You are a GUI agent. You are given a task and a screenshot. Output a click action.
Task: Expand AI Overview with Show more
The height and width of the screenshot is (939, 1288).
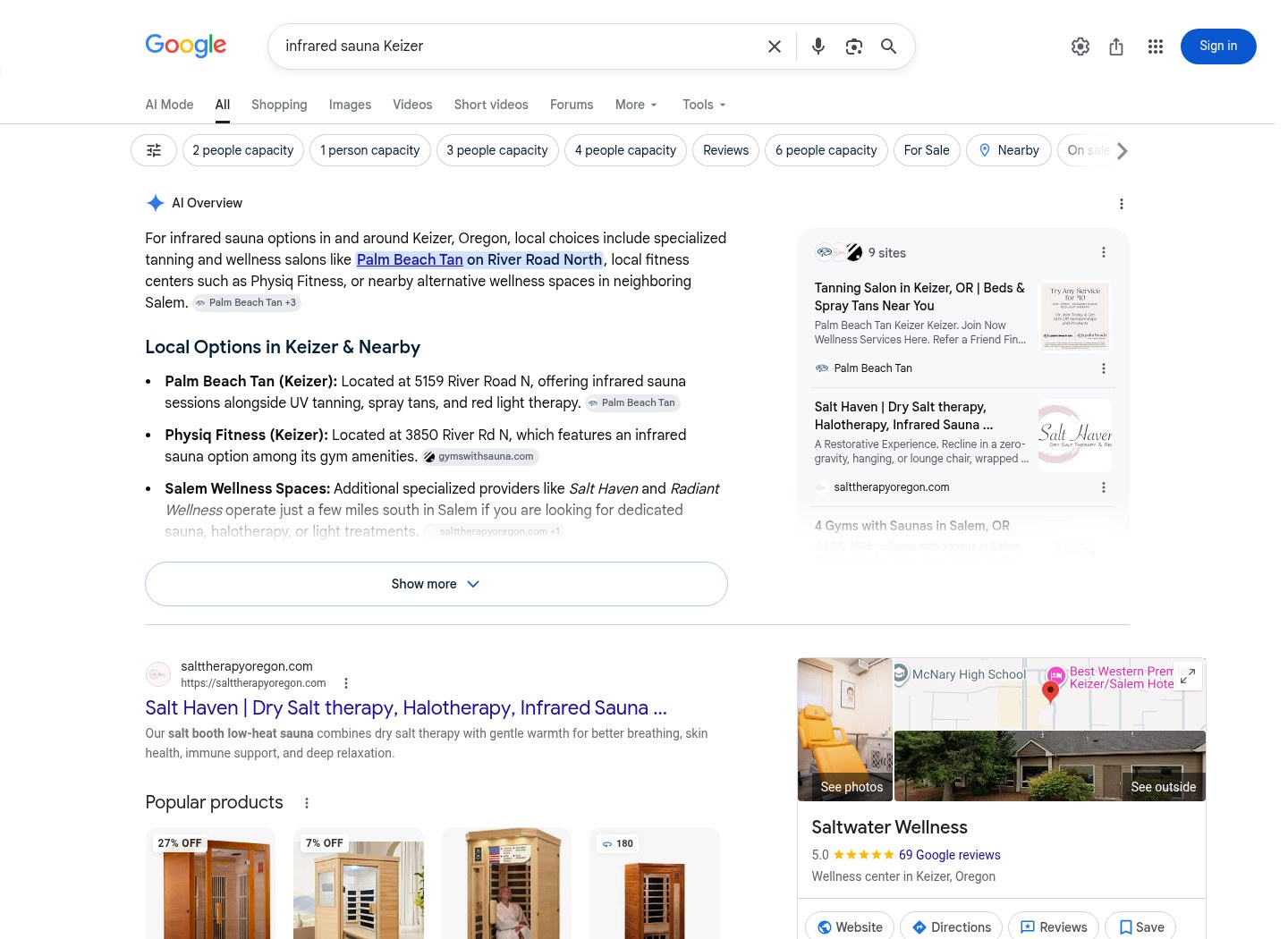click(x=436, y=584)
